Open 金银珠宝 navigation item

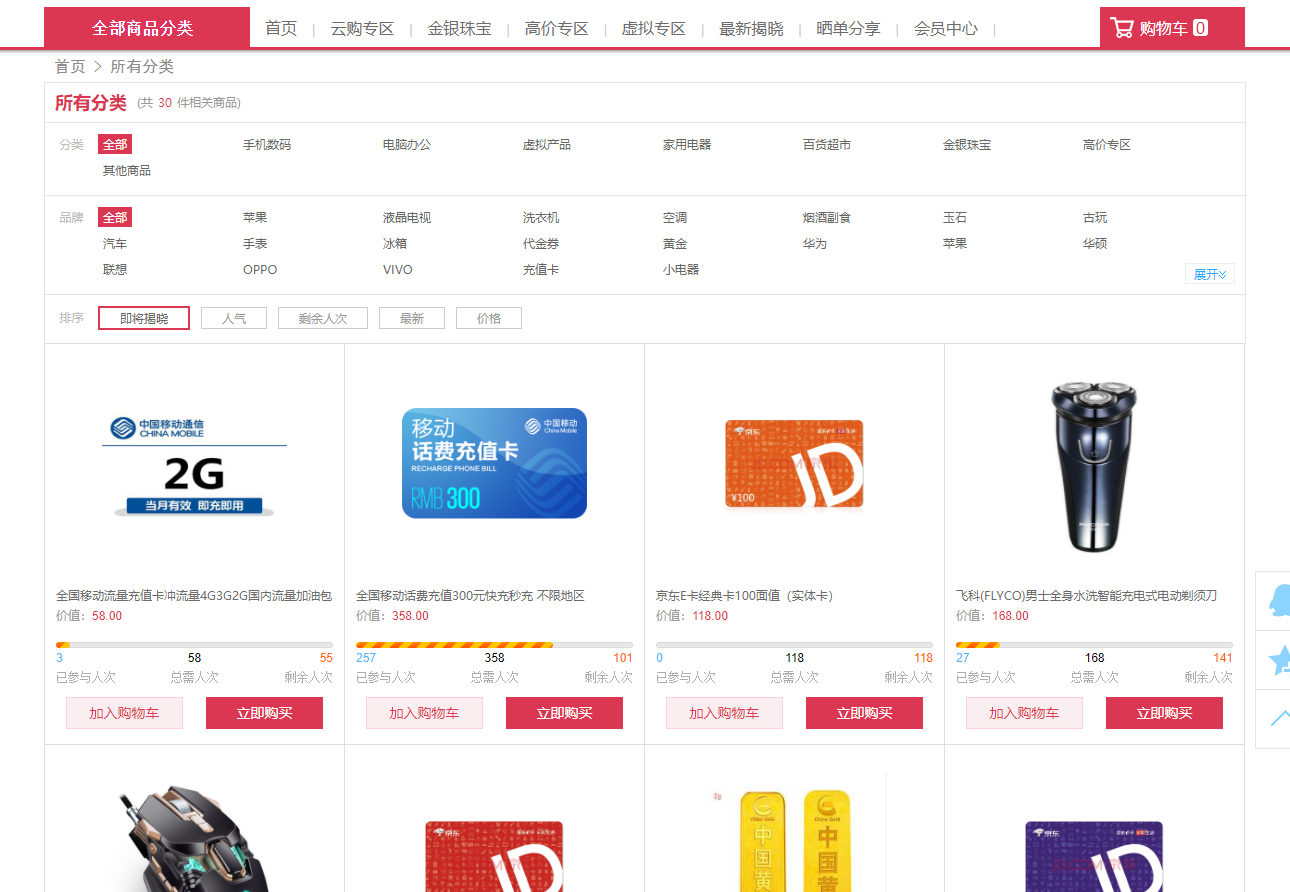459,28
